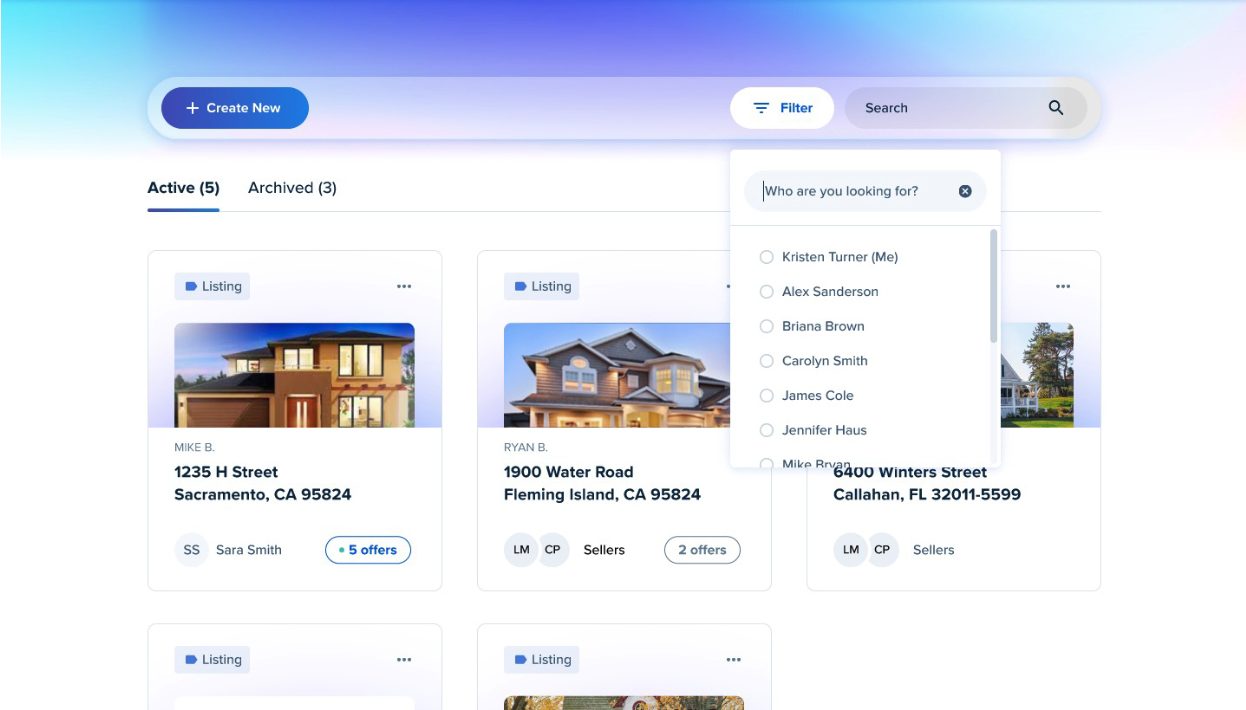Click Sellers label on 6400 Winters Street card
The image size is (1246, 710).
(x=933, y=550)
